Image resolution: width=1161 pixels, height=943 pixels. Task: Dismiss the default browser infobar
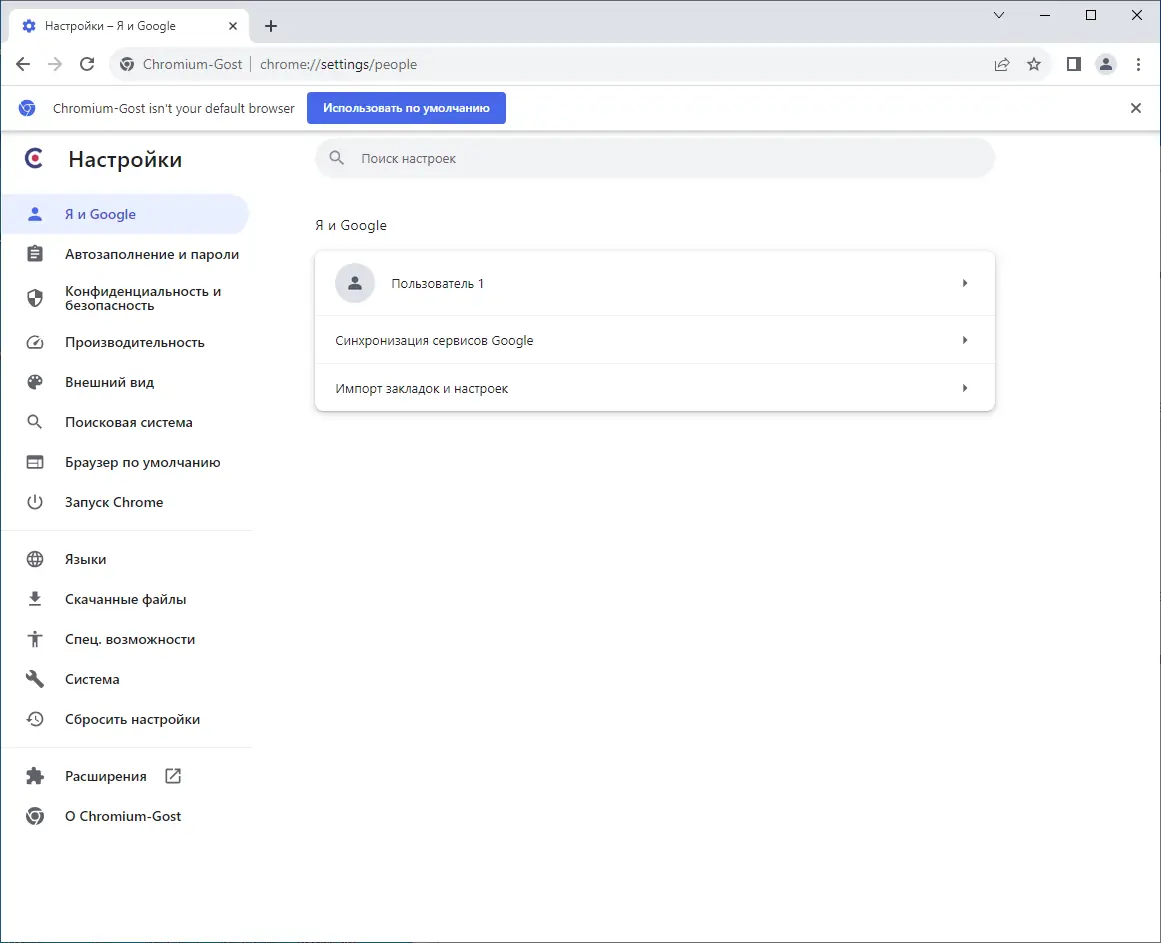coord(1136,108)
